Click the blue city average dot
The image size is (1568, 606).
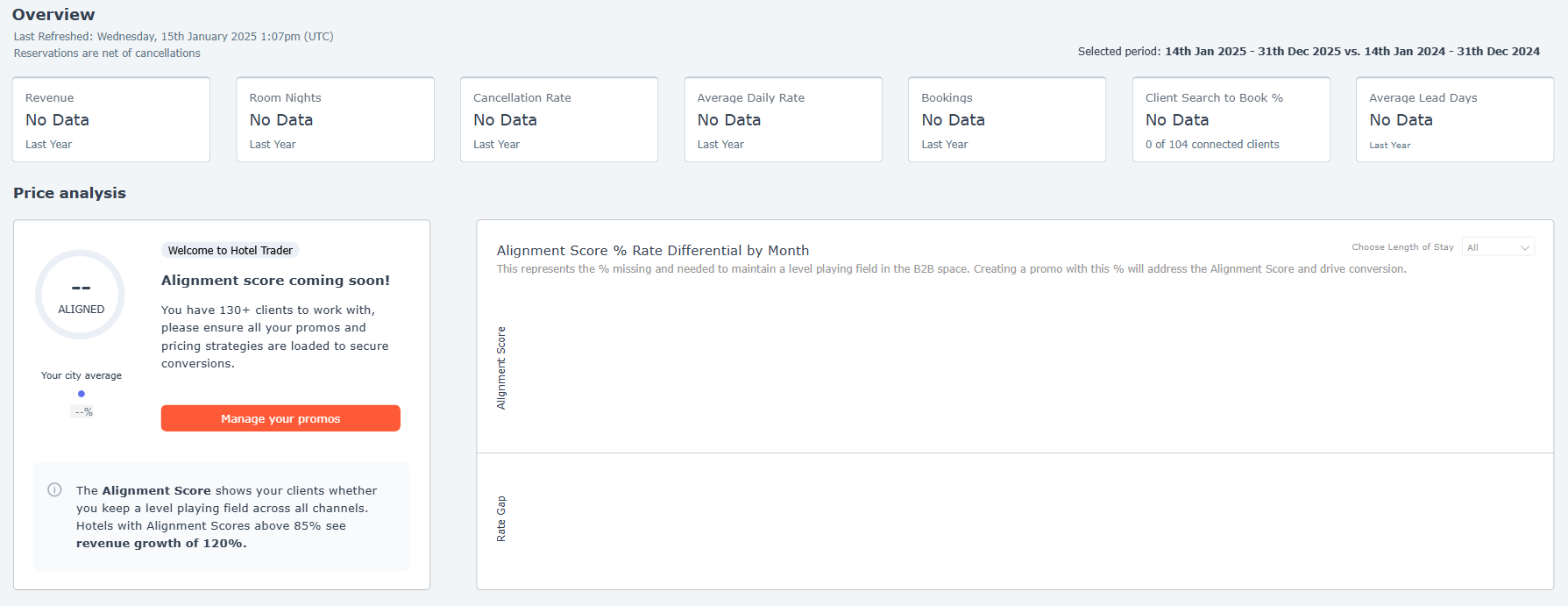point(82,394)
